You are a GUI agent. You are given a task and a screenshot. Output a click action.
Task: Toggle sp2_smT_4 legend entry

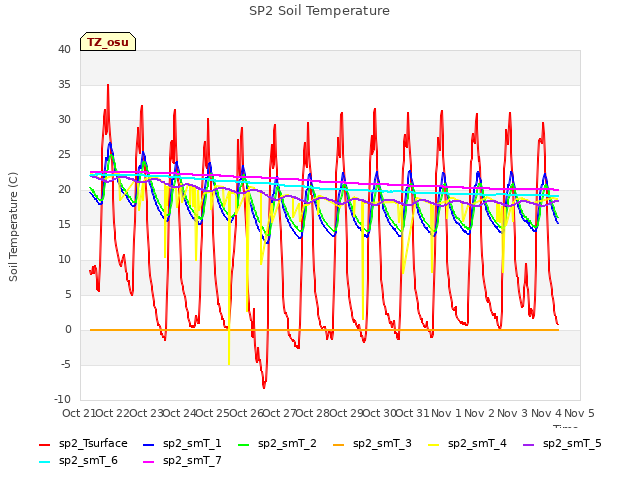point(467,444)
